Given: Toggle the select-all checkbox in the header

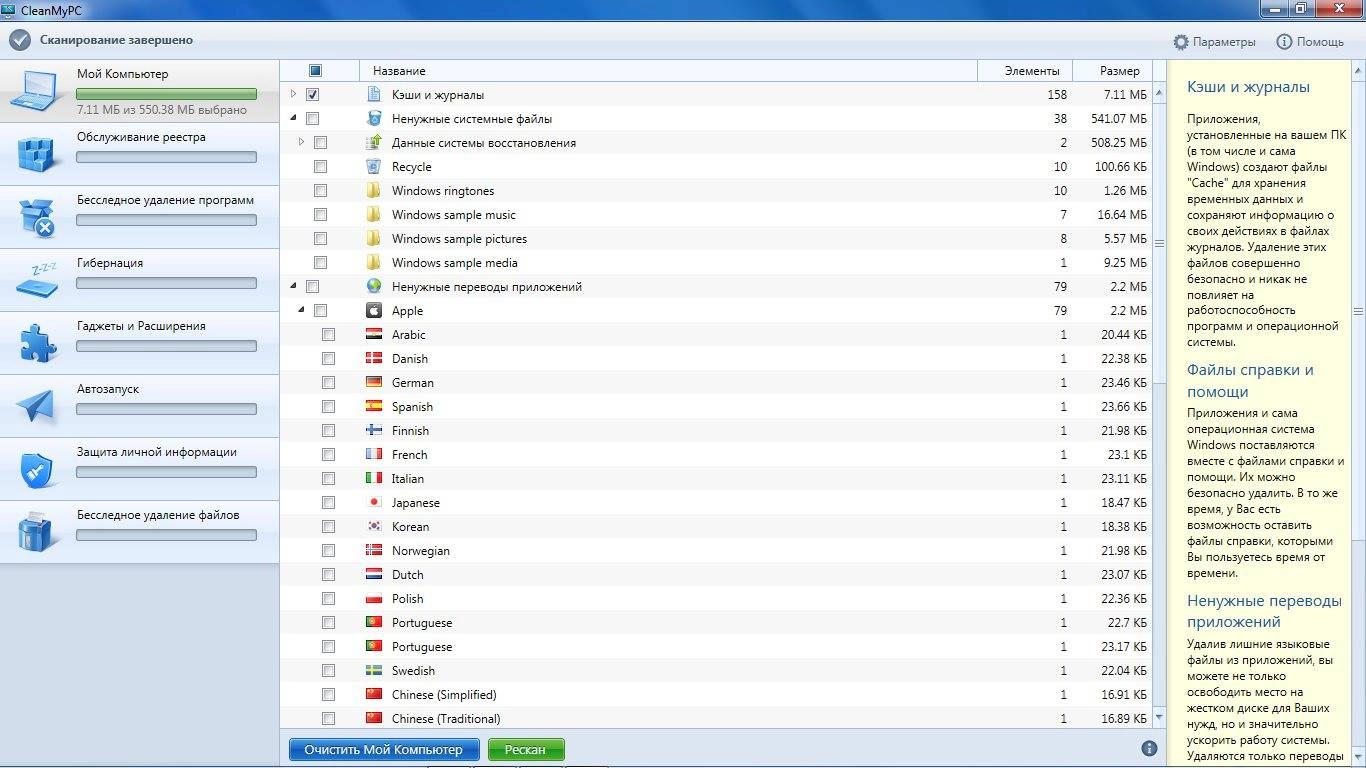Looking at the screenshot, I should pos(315,71).
